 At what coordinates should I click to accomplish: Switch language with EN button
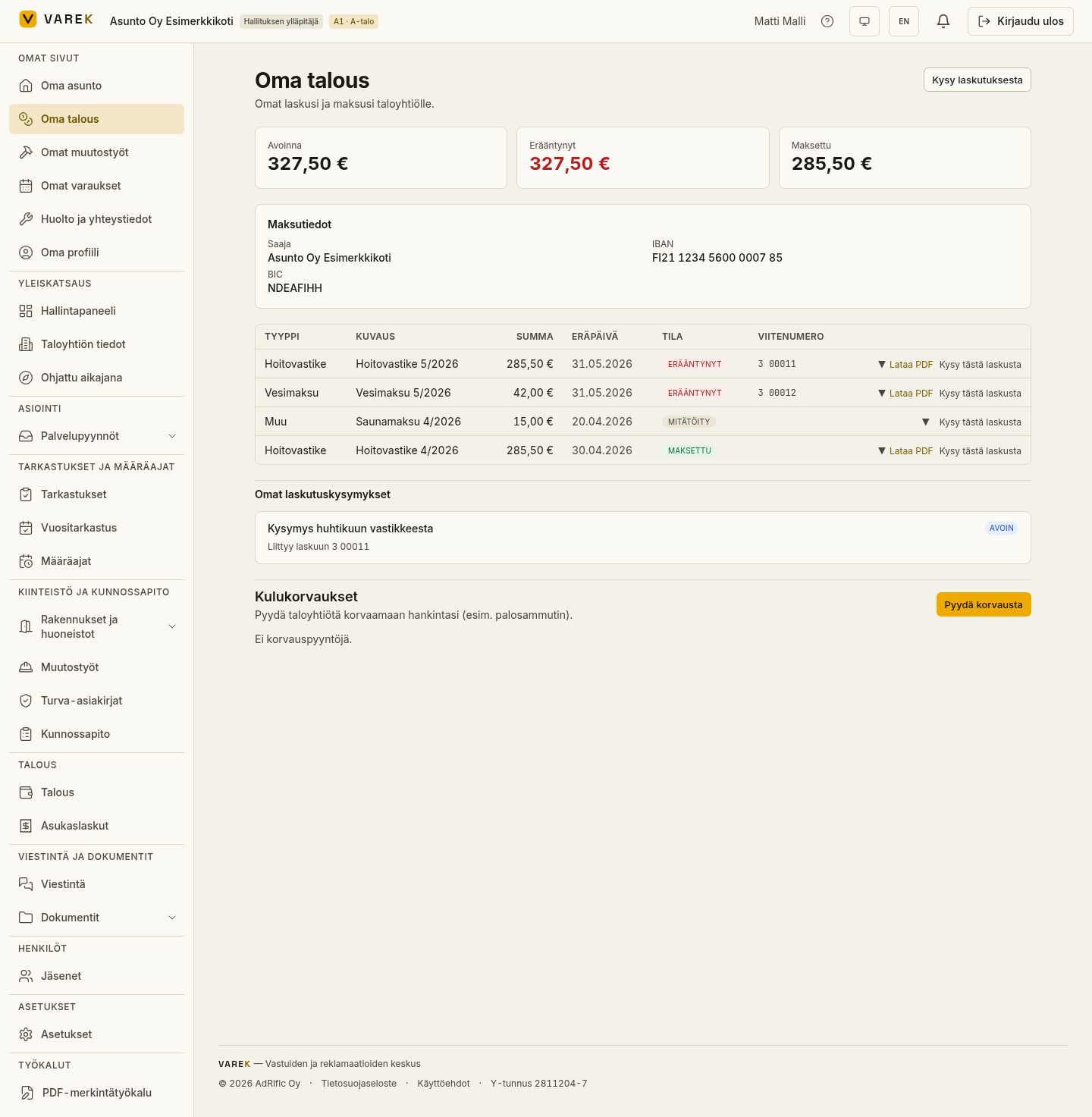pyautogui.click(x=904, y=21)
